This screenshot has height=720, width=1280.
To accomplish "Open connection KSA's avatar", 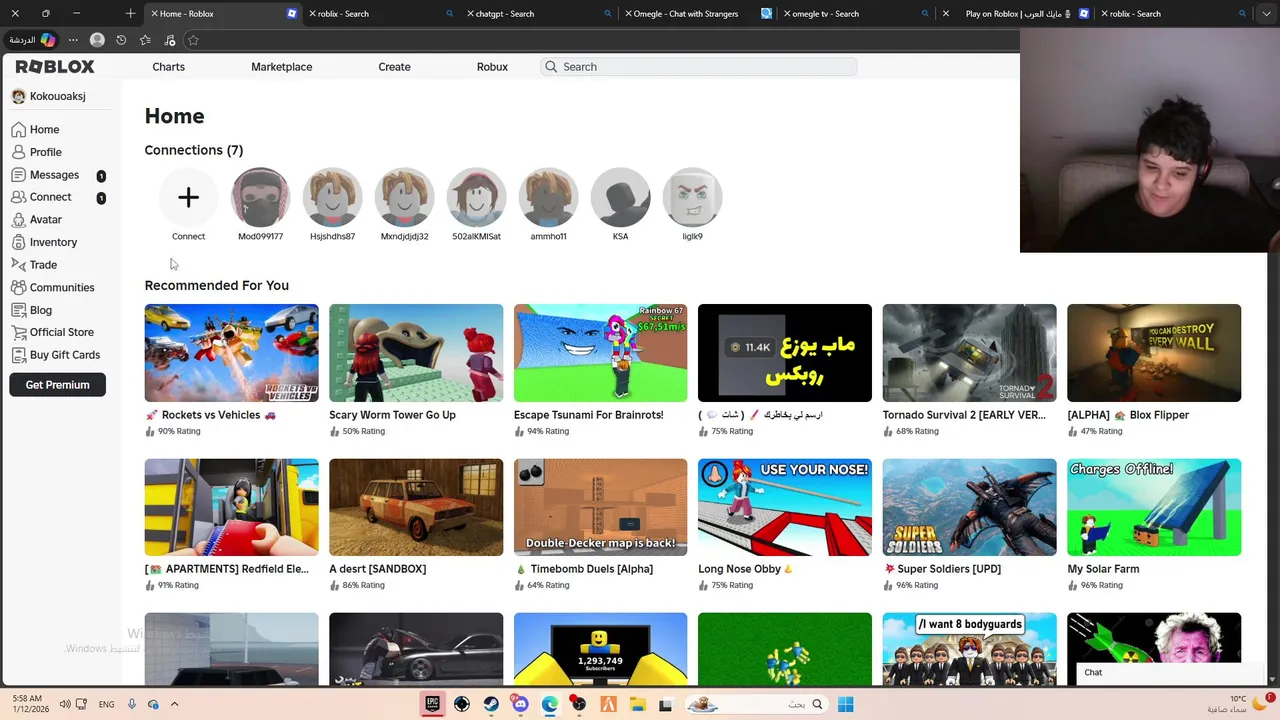I will (x=620, y=198).
